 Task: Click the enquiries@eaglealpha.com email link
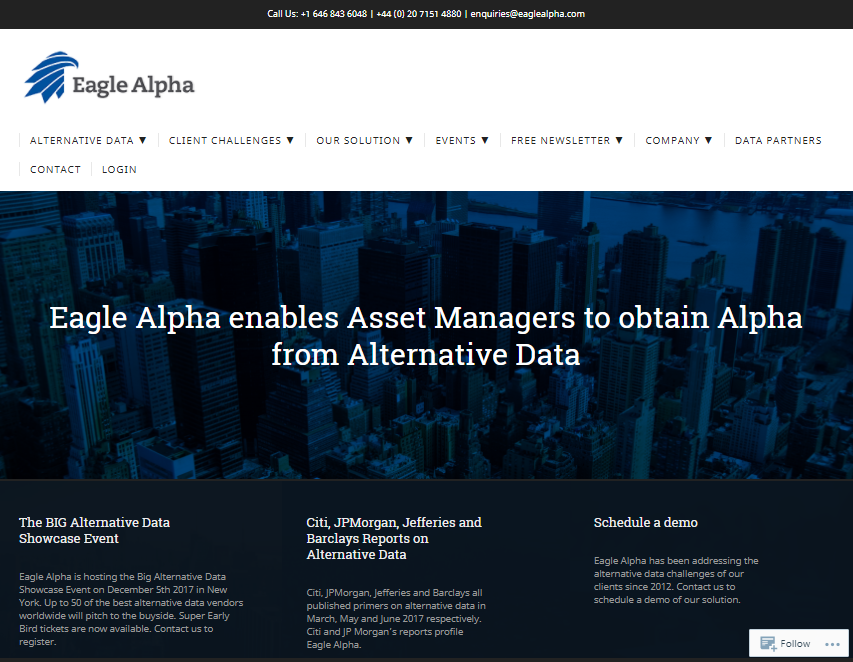(527, 14)
